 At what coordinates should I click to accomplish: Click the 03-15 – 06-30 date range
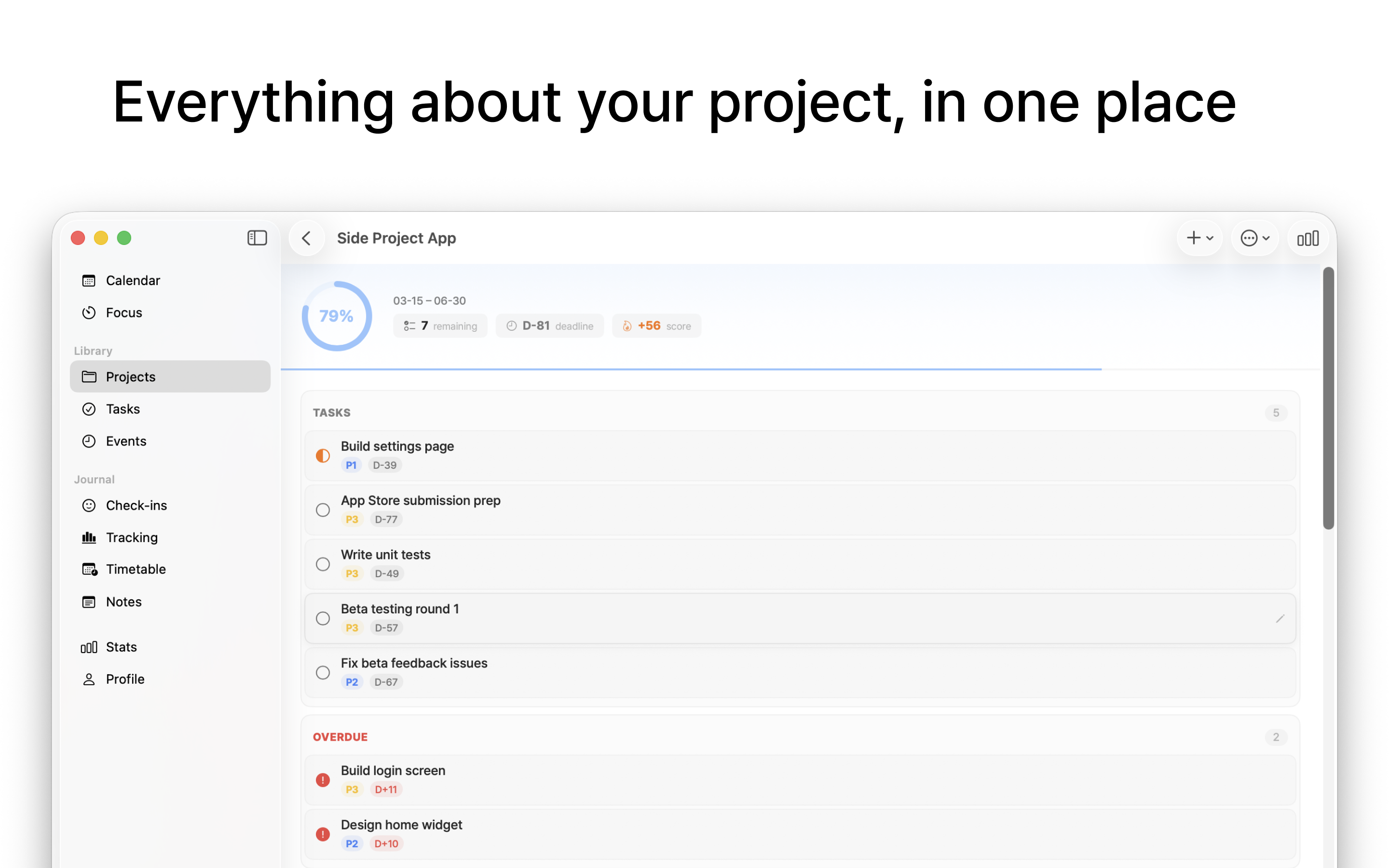click(429, 301)
